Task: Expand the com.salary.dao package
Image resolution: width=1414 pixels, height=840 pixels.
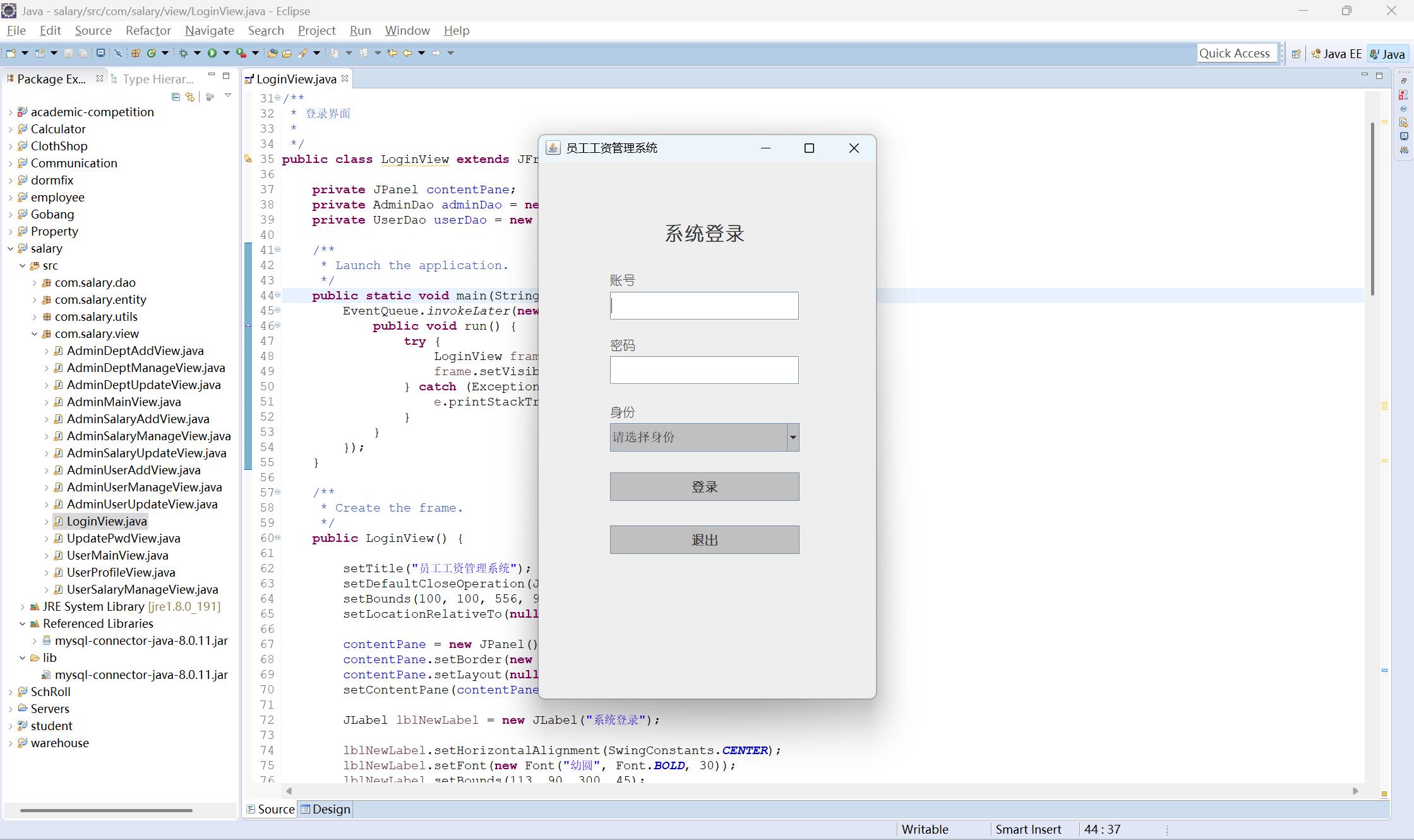Action: tap(34, 283)
